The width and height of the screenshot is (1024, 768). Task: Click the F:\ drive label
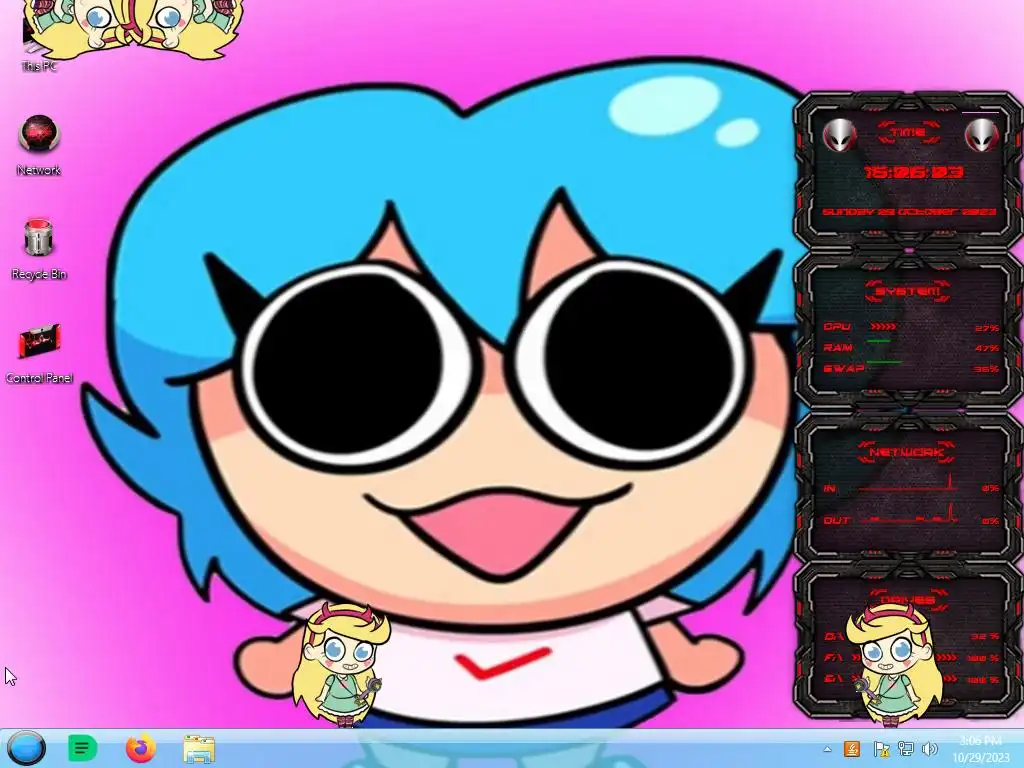833,658
